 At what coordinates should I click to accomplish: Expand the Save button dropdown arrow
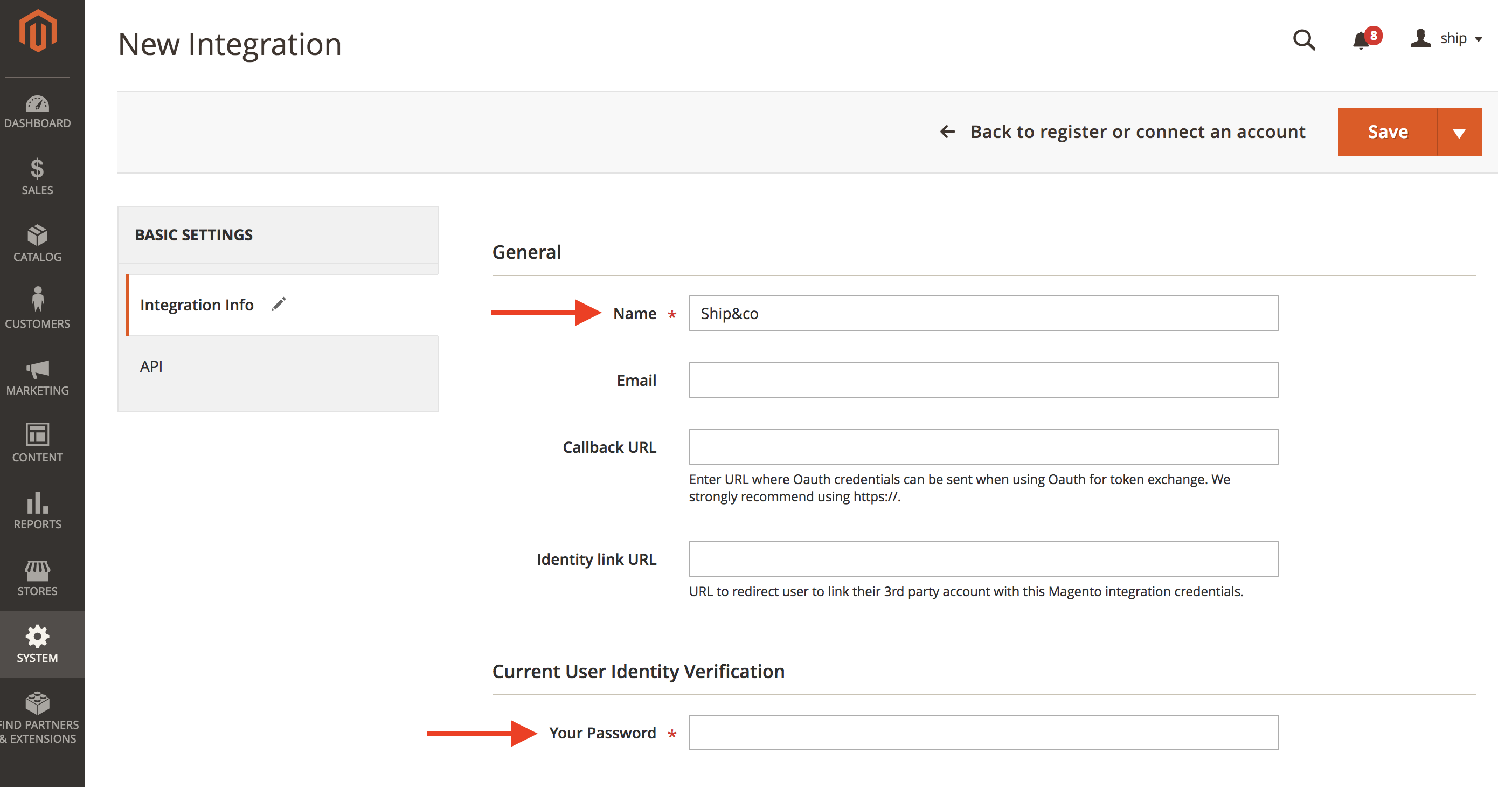pos(1459,132)
